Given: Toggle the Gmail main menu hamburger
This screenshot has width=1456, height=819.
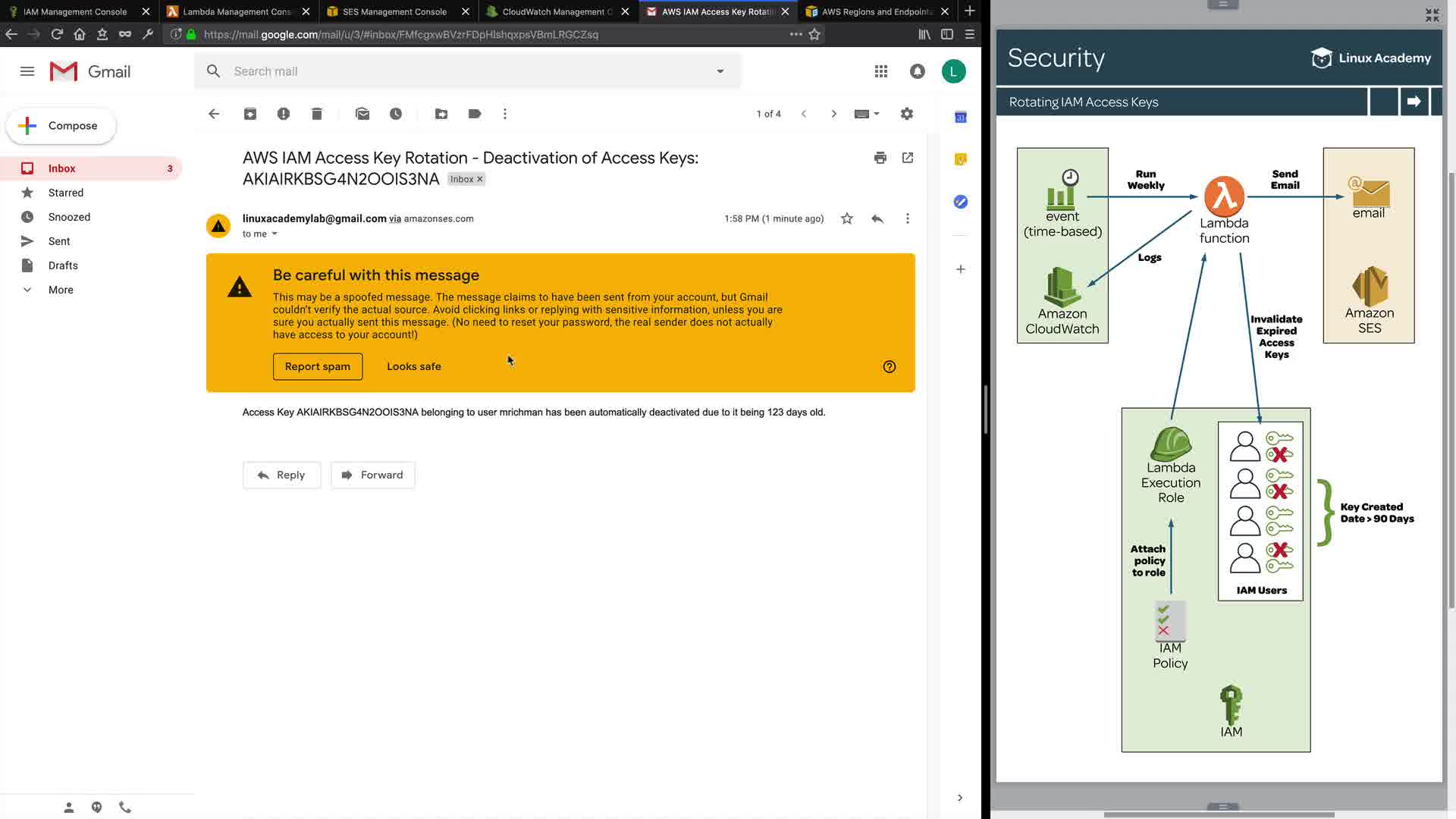Looking at the screenshot, I should [27, 71].
